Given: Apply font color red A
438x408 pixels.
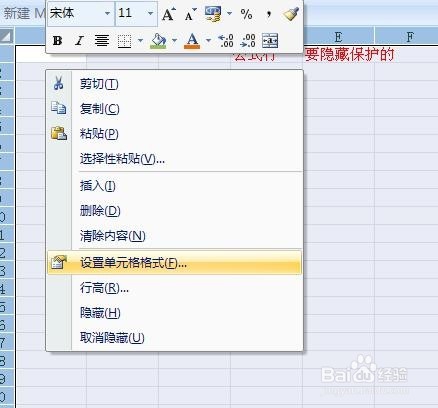Looking at the screenshot, I should pos(192,41).
